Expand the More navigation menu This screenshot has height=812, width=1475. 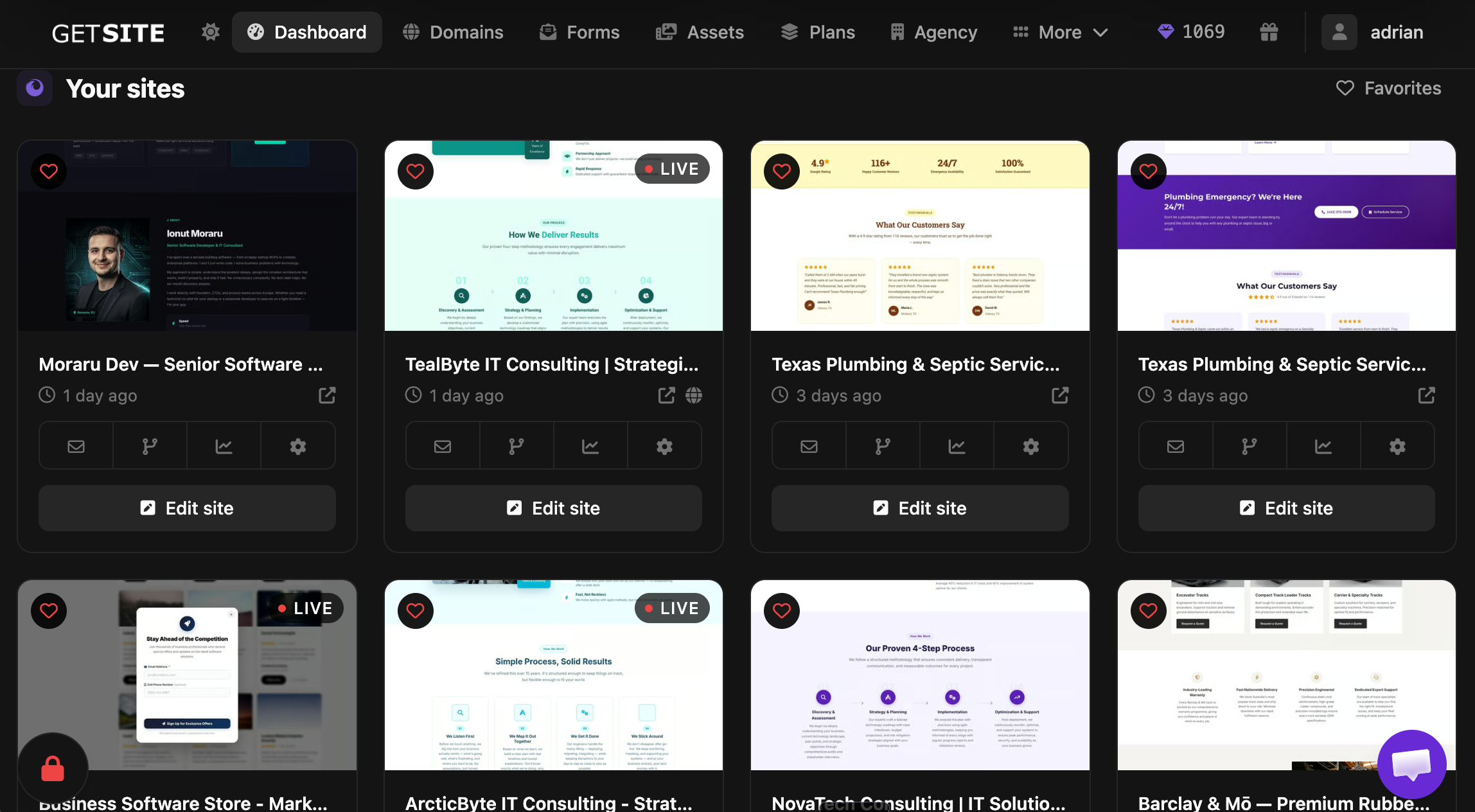(x=1060, y=31)
